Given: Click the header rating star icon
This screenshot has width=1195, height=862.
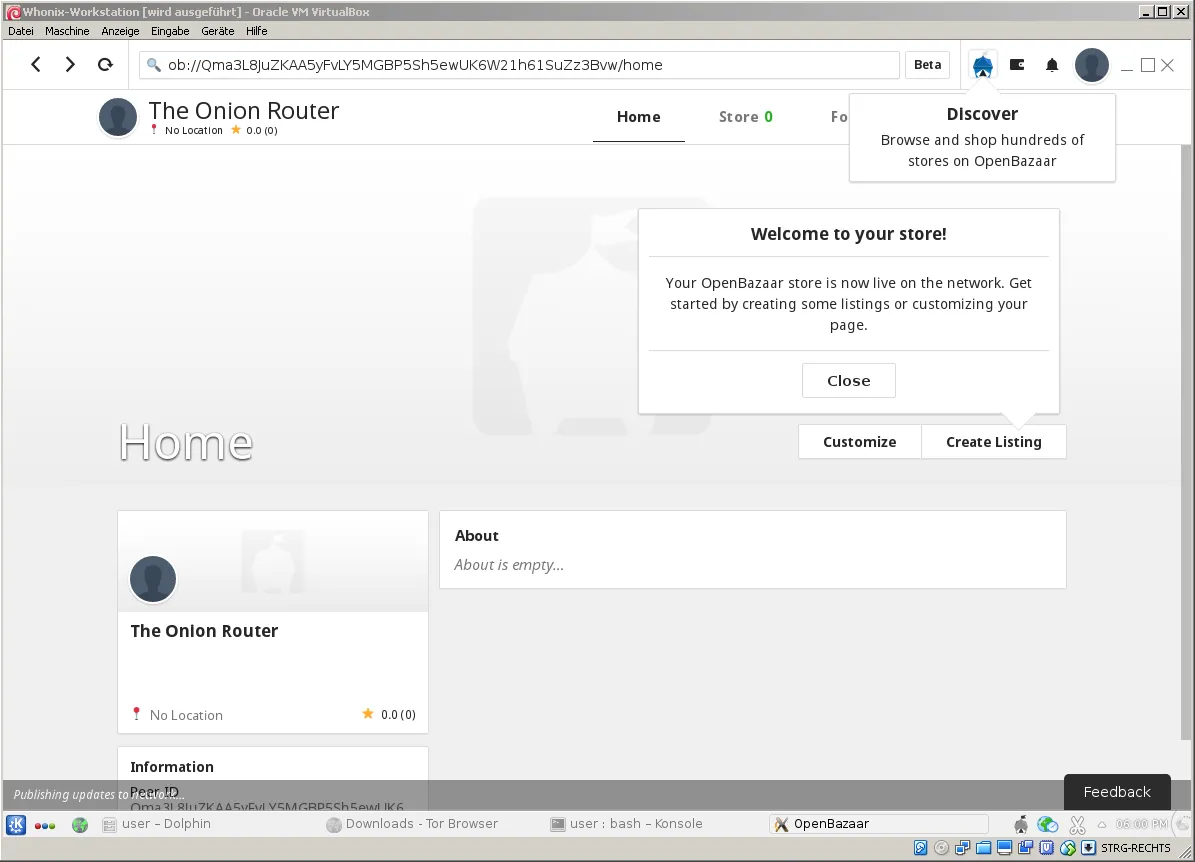Looking at the screenshot, I should 236,130.
